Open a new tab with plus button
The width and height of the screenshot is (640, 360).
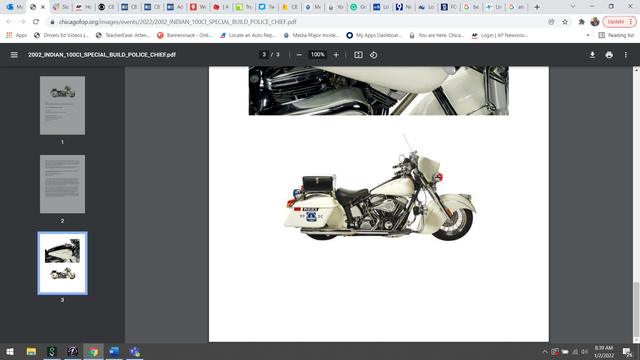(537, 7)
